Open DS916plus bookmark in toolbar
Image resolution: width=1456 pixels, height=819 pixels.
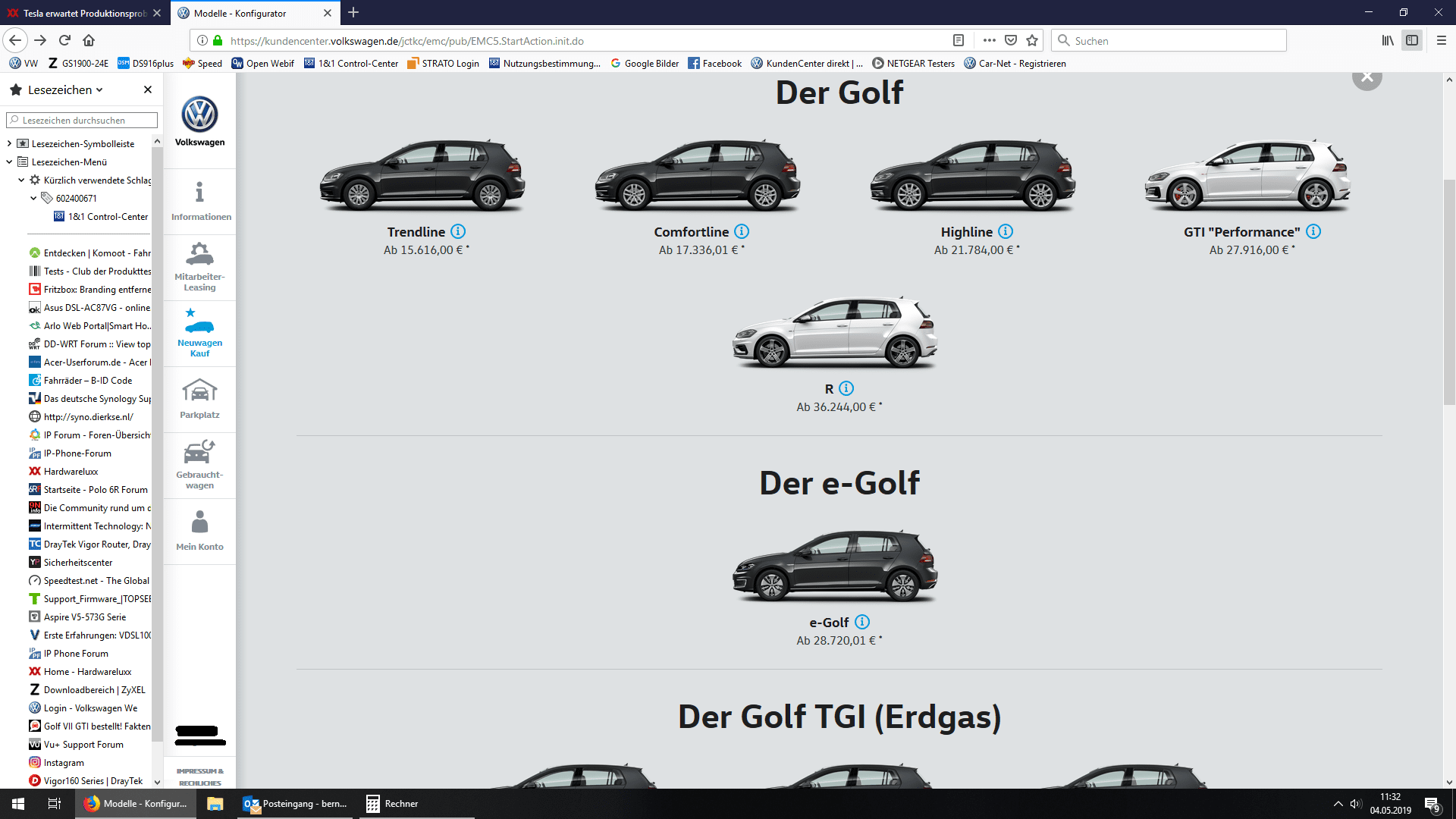click(146, 63)
